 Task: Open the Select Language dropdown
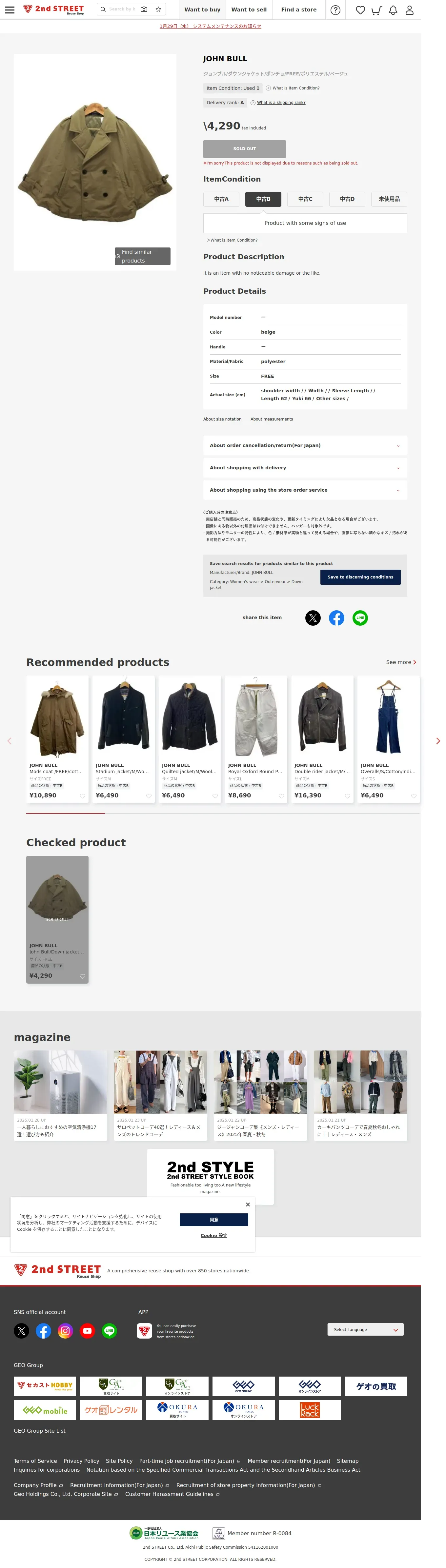(x=366, y=1329)
